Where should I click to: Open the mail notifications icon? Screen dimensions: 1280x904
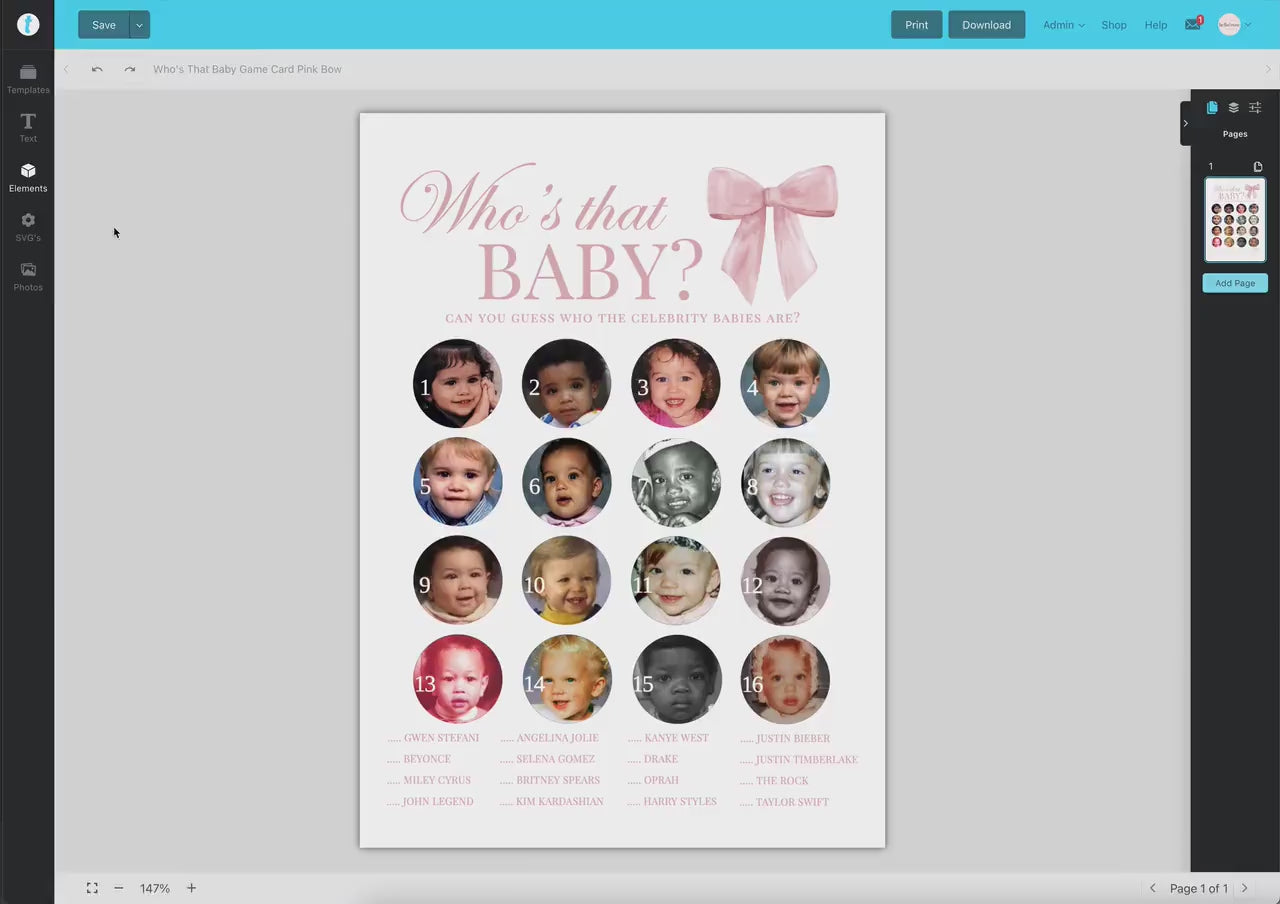[x=1193, y=24]
